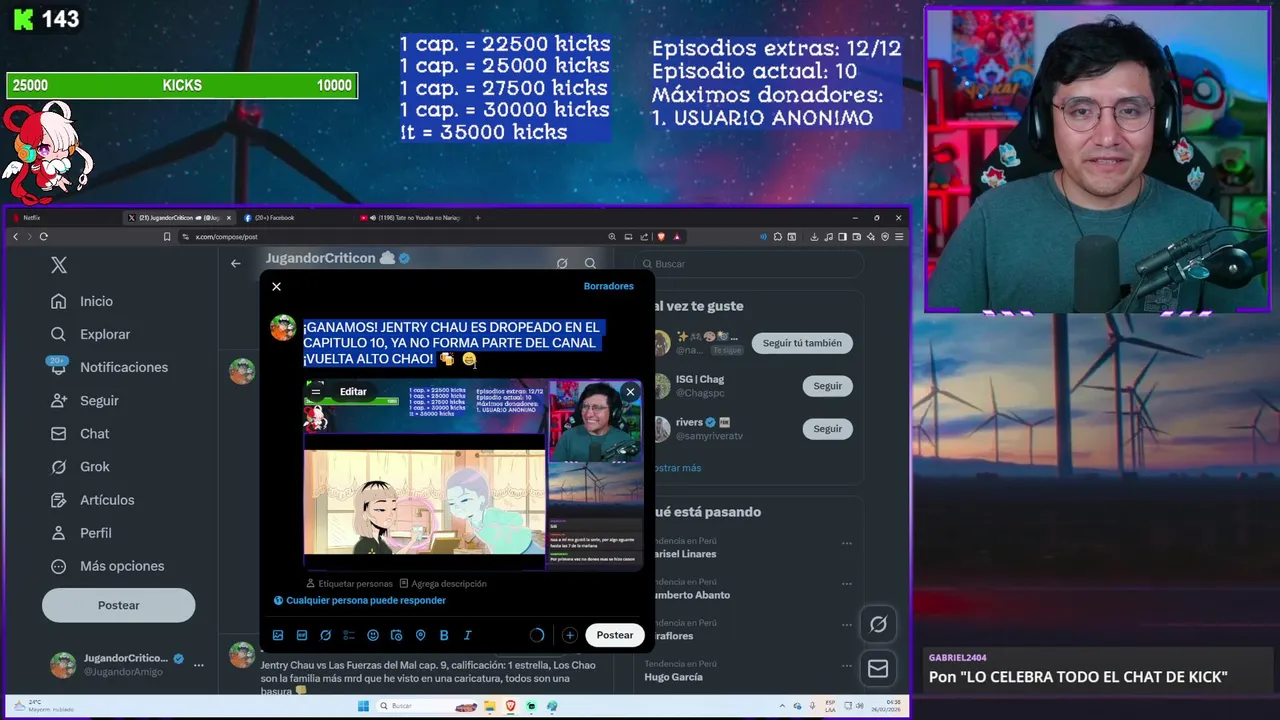Click the sidebar Postear button
The height and width of the screenshot is (720, 1280).
coord(118,605)
